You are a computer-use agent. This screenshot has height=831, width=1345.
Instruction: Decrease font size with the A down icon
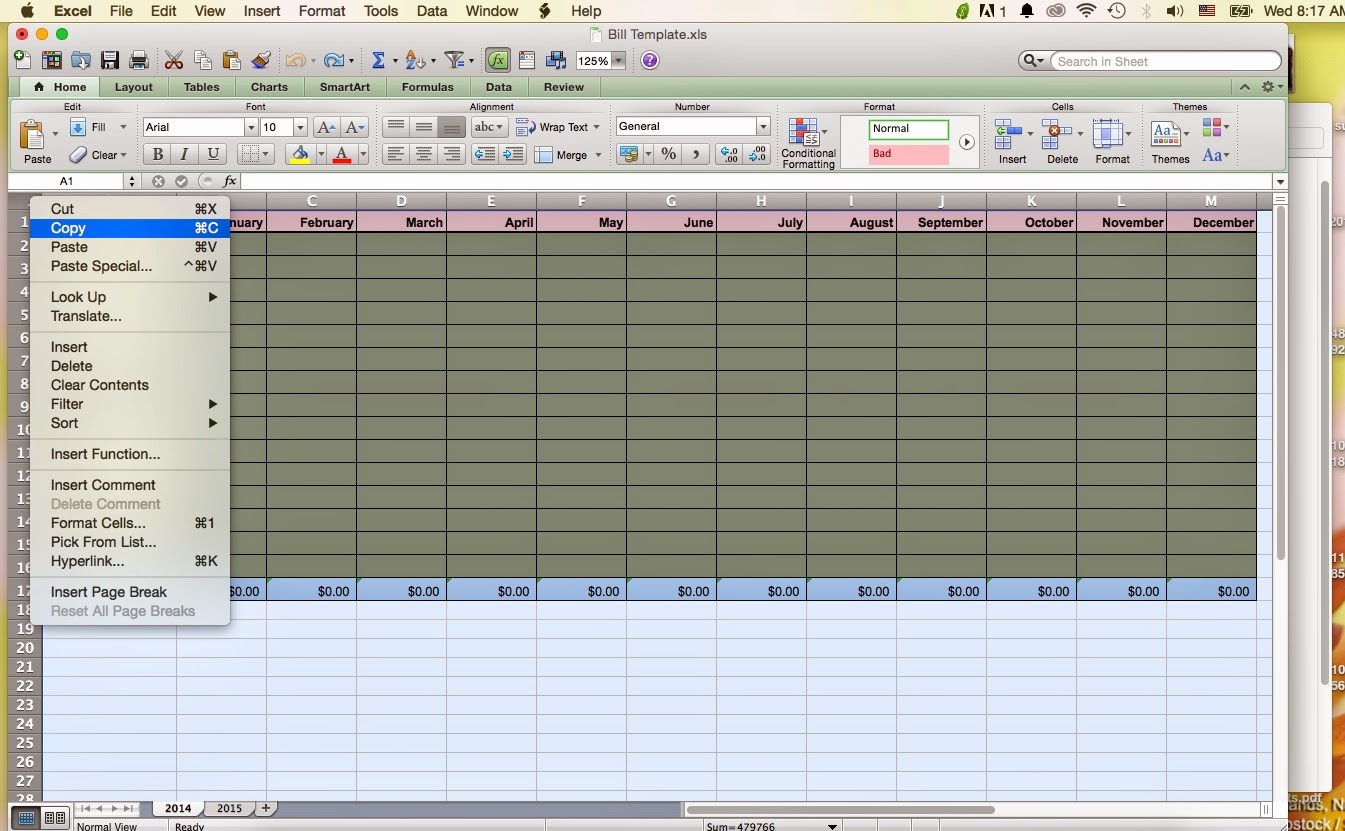(355, 127)
